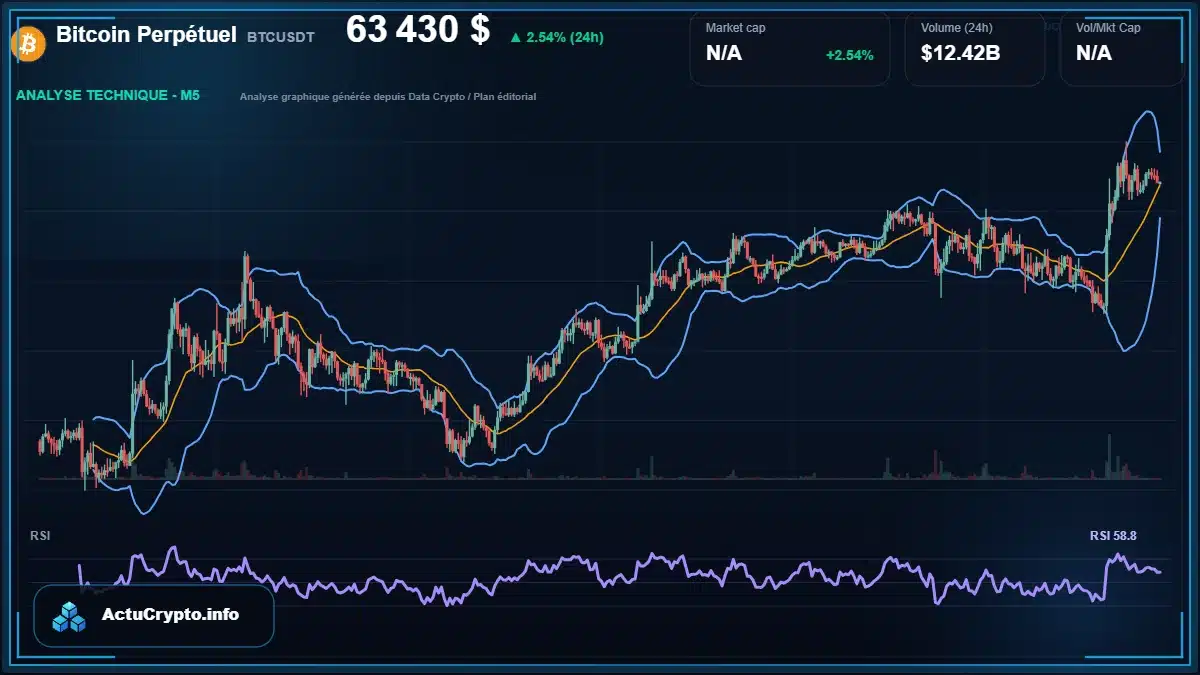Screen dimensions: 1200x675
Task: Click the RSI 58.8 reading
Action: click(x=1113, y=536)
